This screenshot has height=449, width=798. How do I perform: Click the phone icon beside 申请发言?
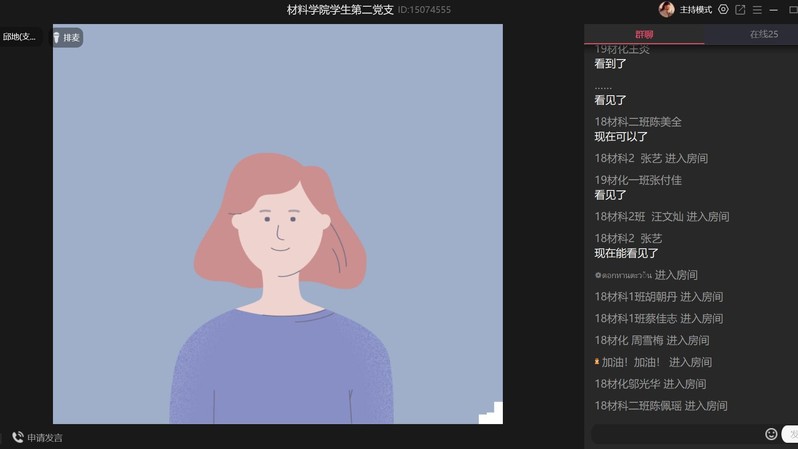[18, 437]
